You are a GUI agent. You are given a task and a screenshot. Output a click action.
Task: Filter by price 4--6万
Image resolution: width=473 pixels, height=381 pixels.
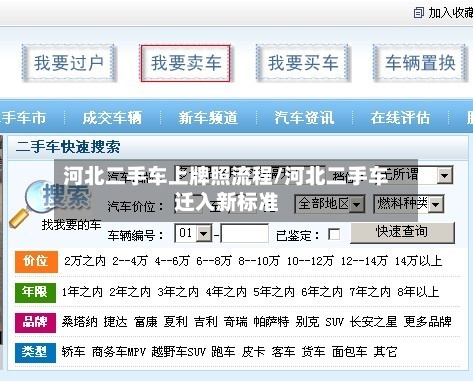172,261
